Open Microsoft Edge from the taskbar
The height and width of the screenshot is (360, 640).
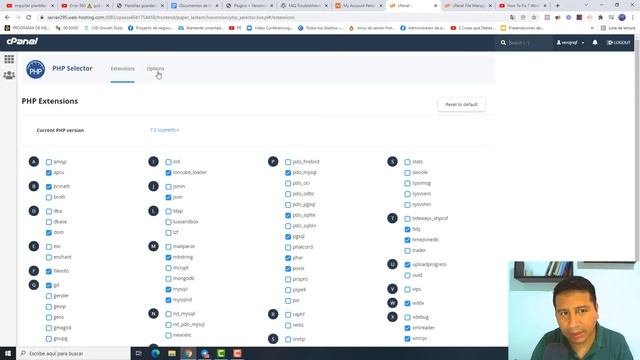pyautogui.click(x=155, y=353)
